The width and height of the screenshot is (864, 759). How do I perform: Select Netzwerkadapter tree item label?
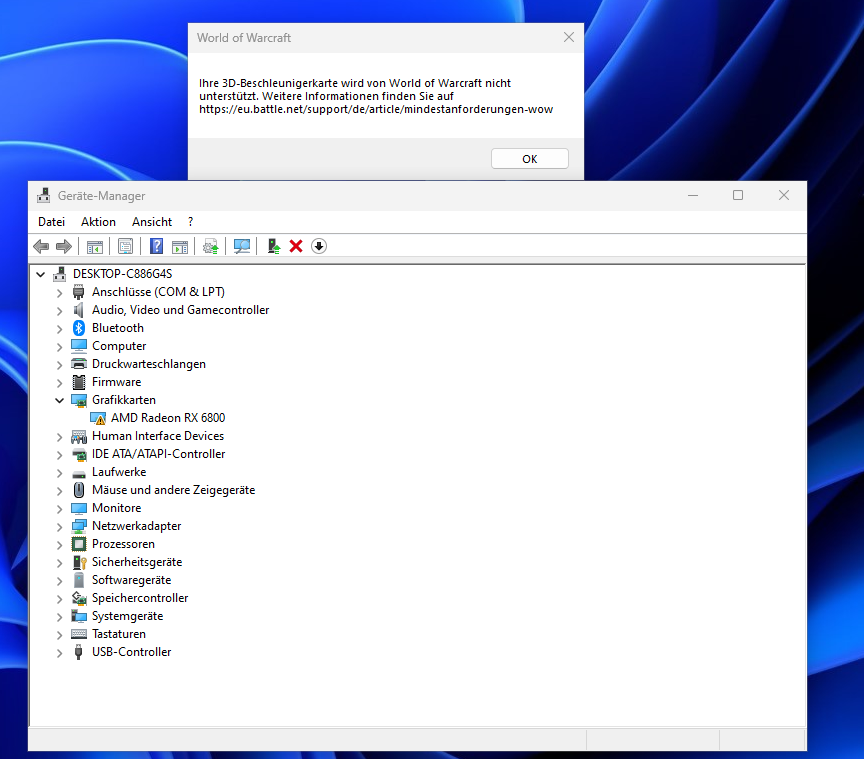(x=137, y=526)
